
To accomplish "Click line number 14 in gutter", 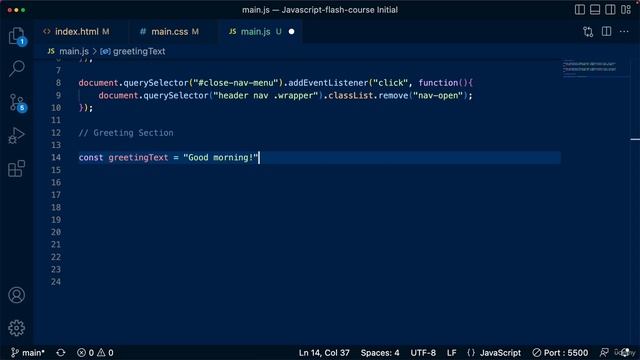I will (56, 158).
